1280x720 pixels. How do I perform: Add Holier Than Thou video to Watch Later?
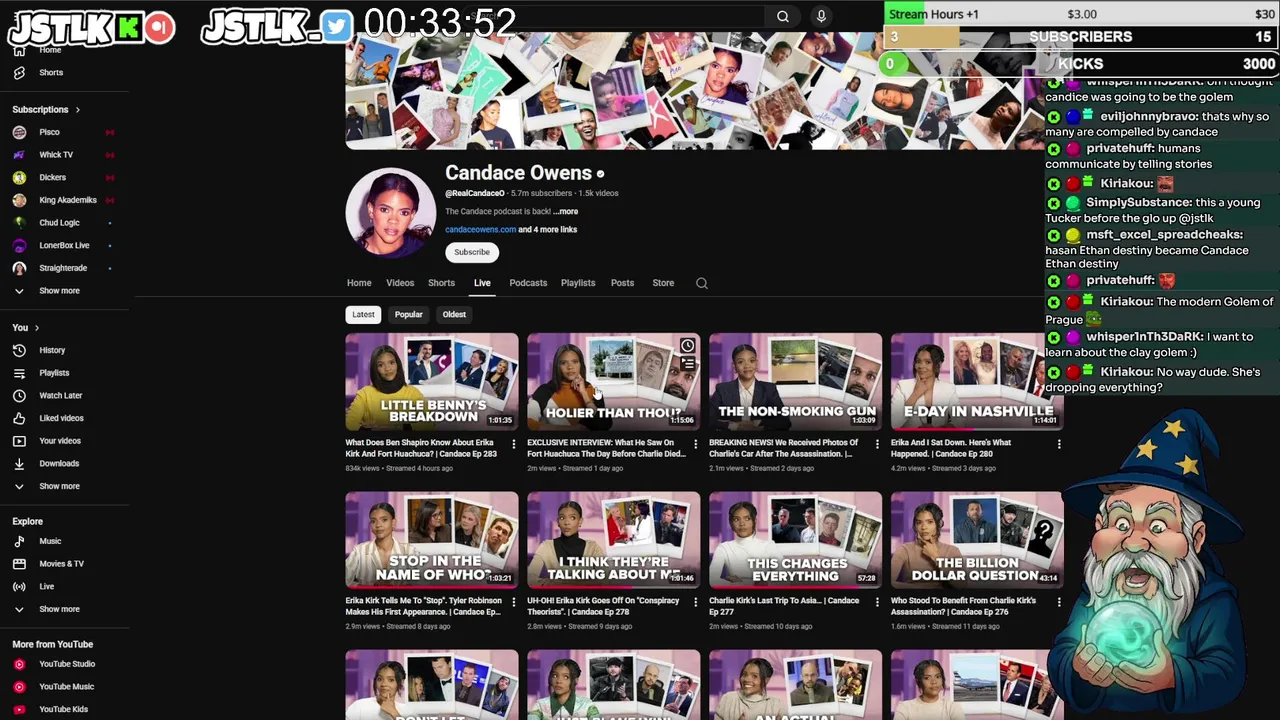pos(687,346)
